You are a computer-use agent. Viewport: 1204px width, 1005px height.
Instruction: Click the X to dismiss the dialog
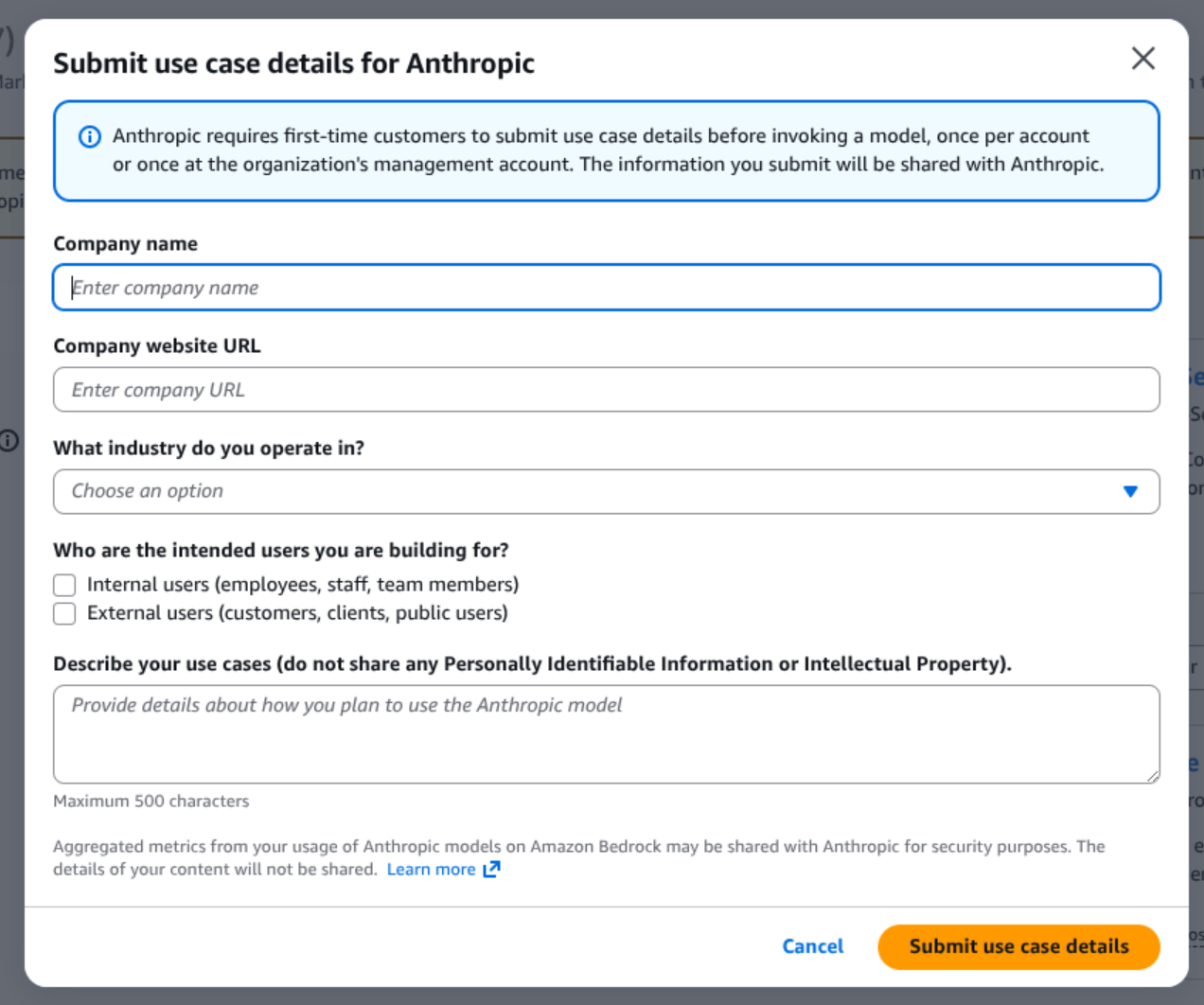click(1142, 59)
